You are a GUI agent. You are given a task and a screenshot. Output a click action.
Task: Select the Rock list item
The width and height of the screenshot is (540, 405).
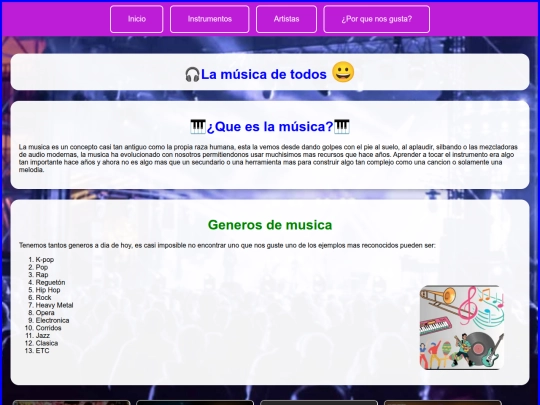pyautogui.click(x=43, y=298)
